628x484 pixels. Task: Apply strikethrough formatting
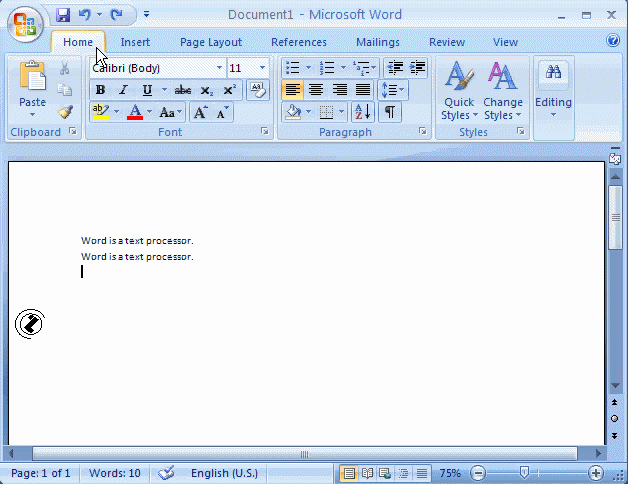coord(183,90)
